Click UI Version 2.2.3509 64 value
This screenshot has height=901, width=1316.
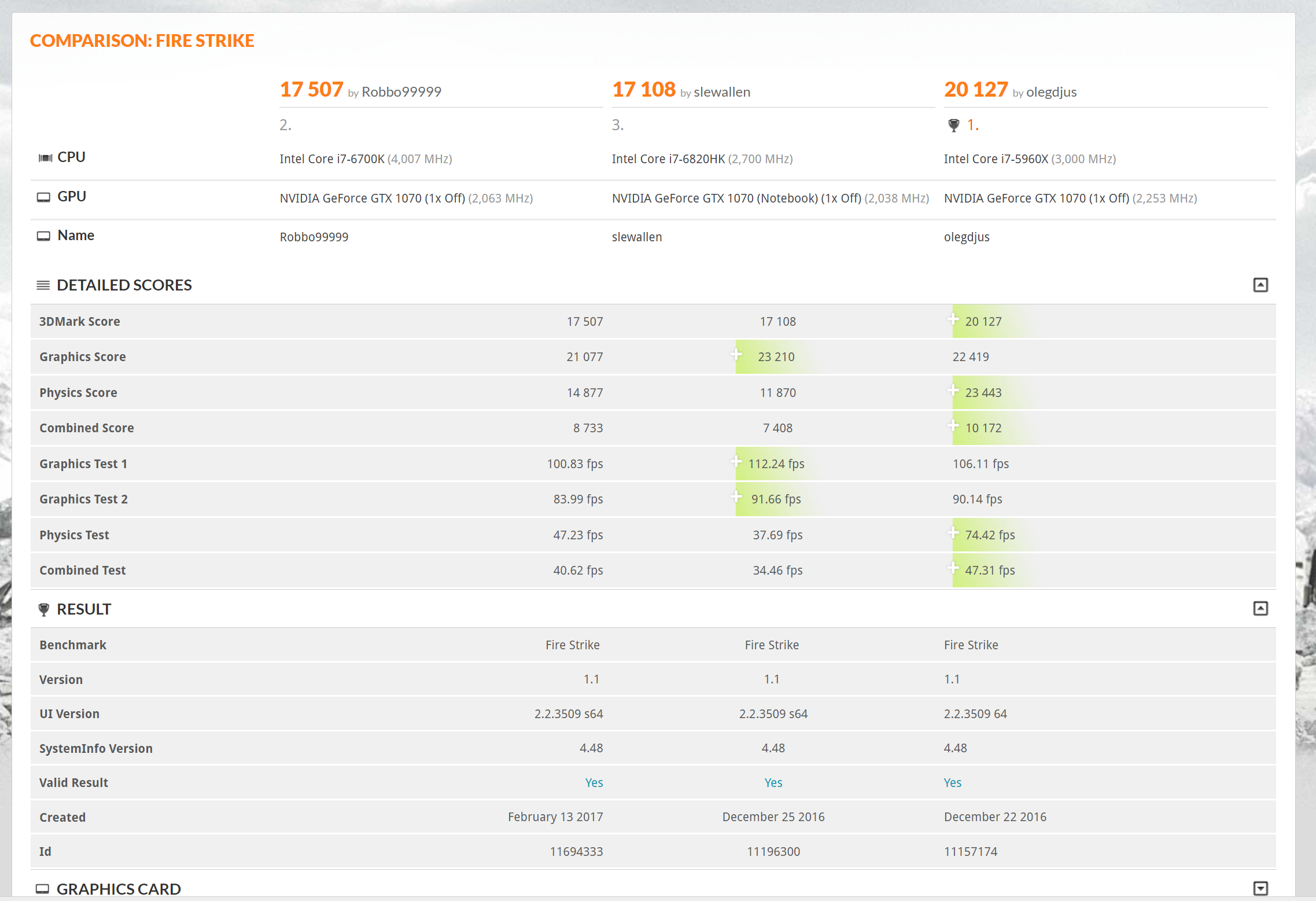tap(975, 714)
